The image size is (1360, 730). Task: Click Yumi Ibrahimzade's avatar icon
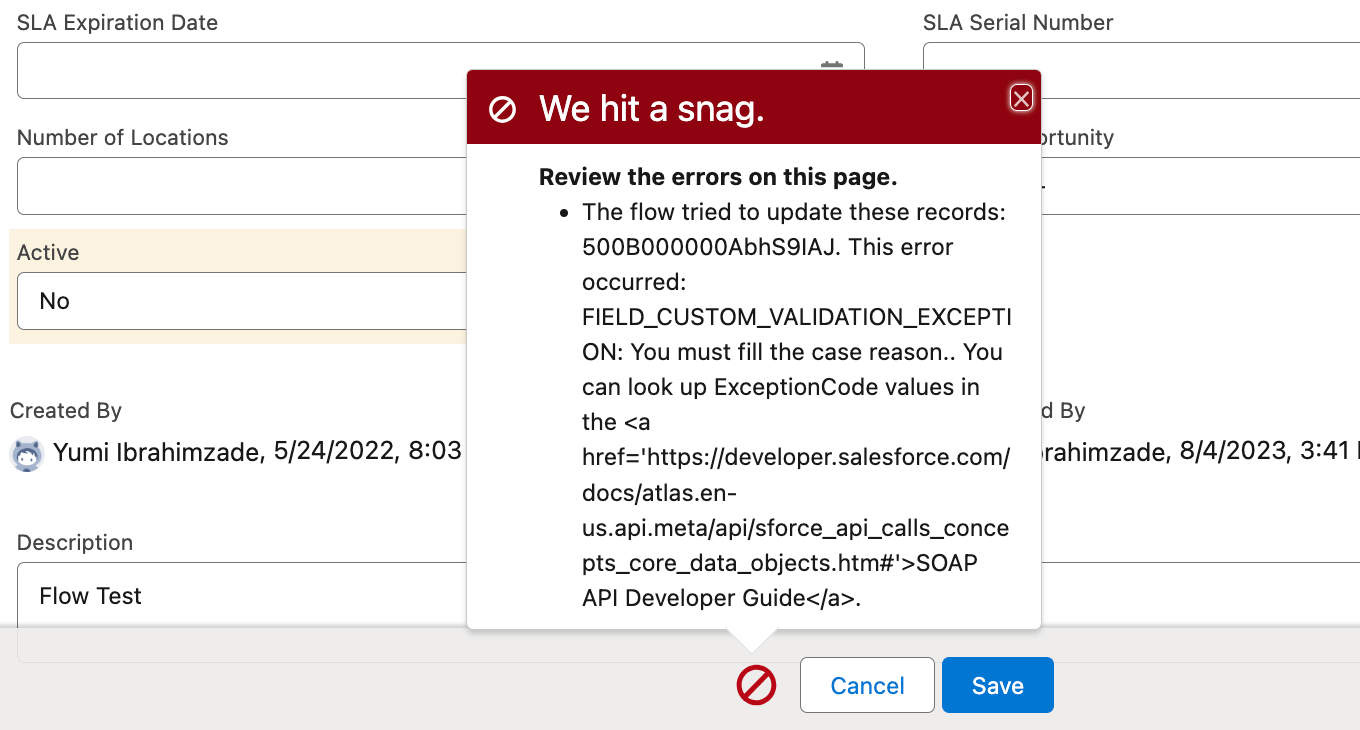click(25, 453)
